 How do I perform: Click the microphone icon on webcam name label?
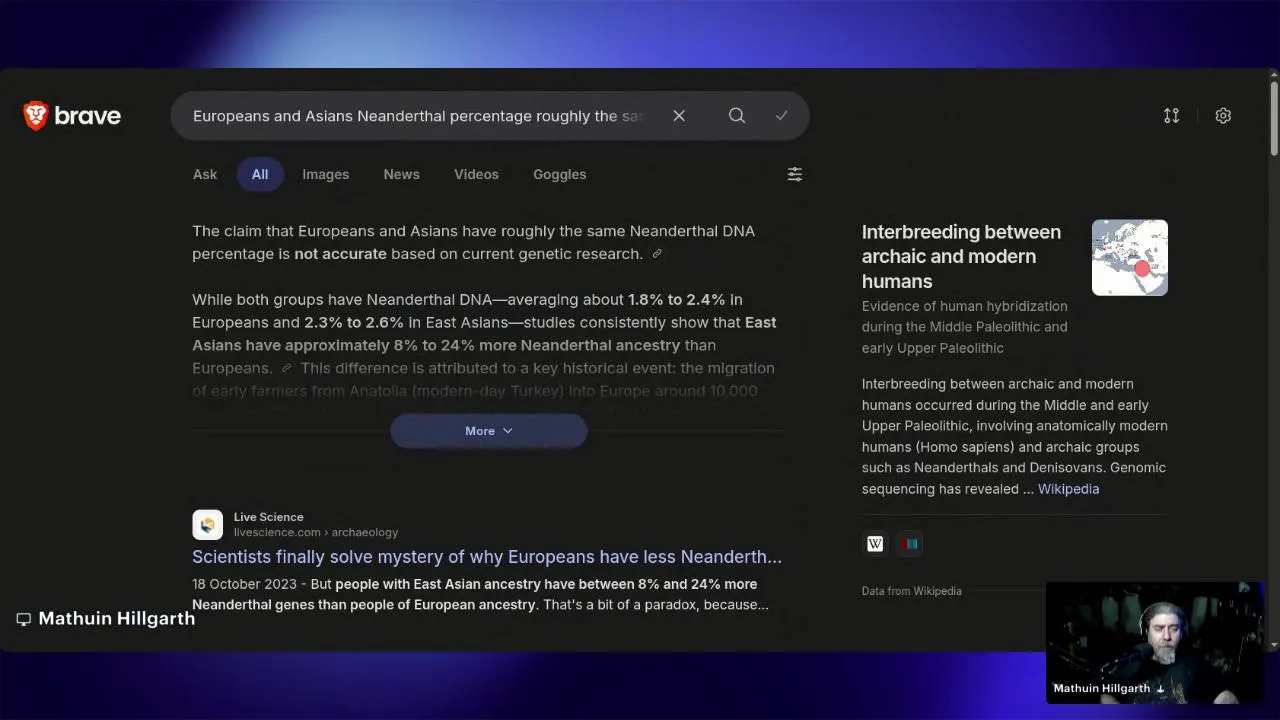(1160, 688)
